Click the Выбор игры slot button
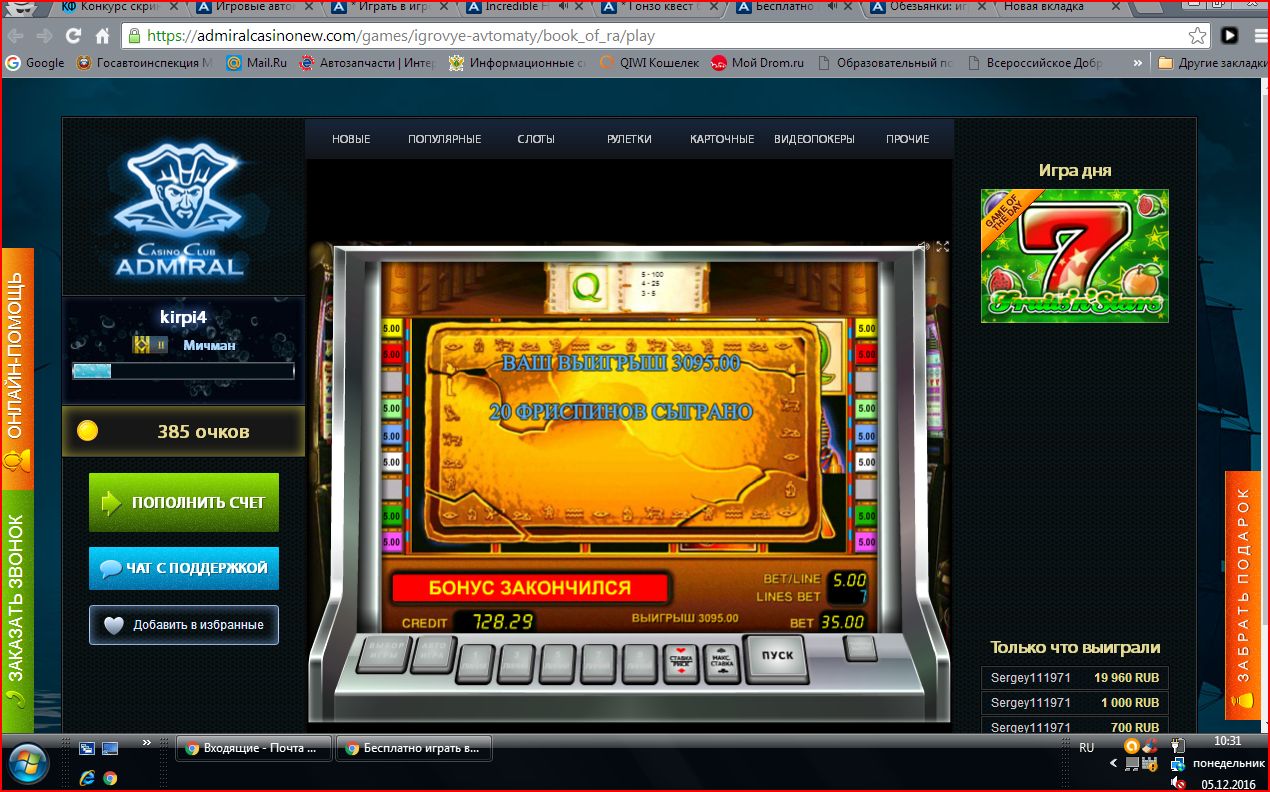 381,655
